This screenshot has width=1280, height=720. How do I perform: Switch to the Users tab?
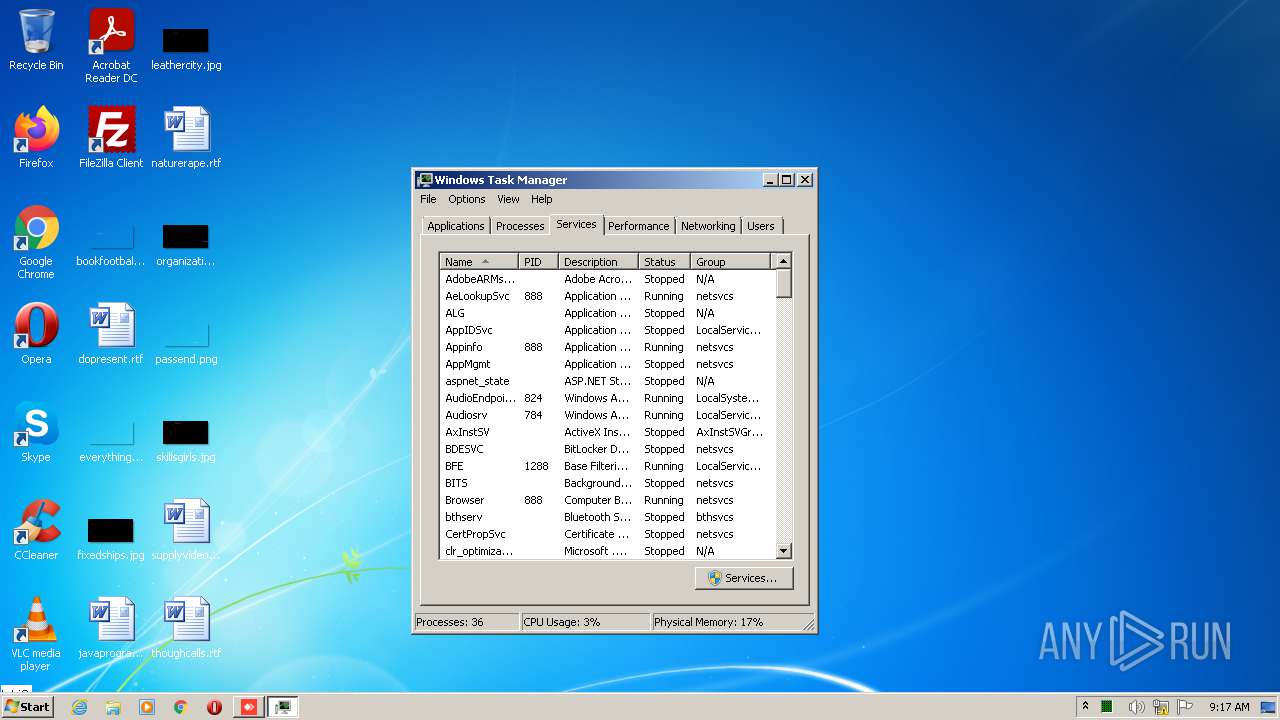coord(761,226)
